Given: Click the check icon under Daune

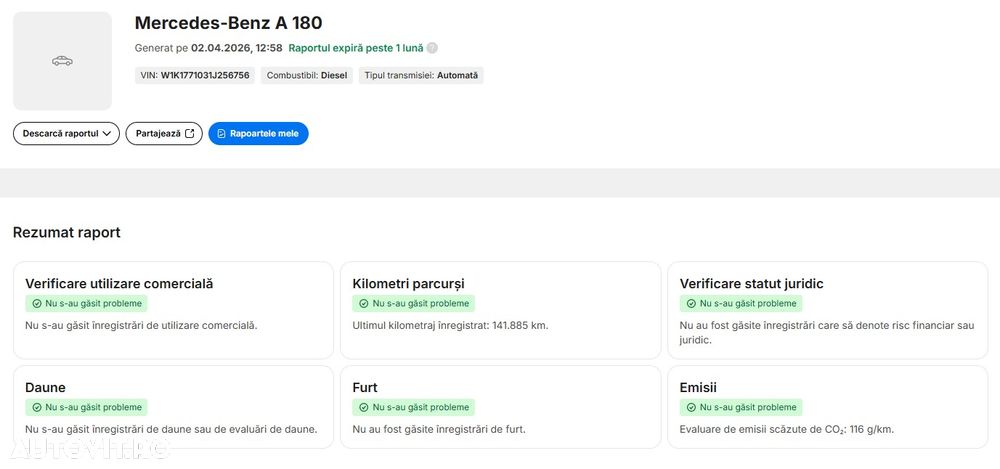Looking at the screenshot, I should point(37,407).
